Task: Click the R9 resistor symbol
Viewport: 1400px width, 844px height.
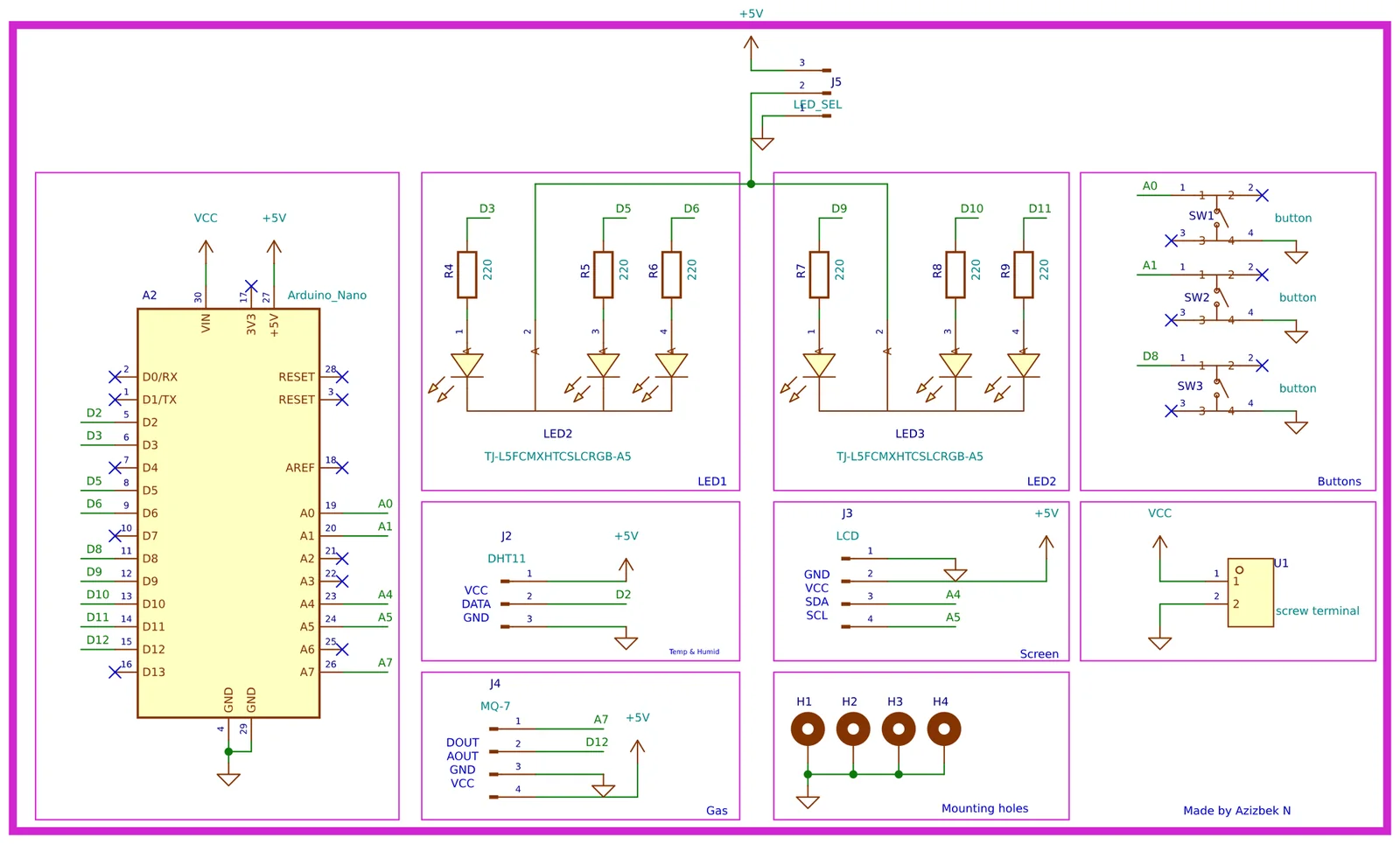Action: (1024, 275)
